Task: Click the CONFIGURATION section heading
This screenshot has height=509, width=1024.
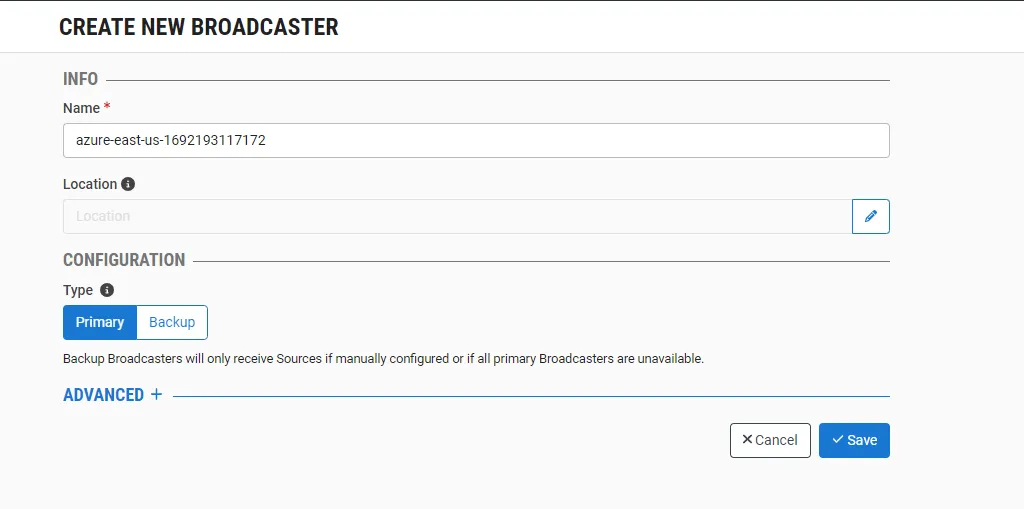Action: [x=124, y=260]
